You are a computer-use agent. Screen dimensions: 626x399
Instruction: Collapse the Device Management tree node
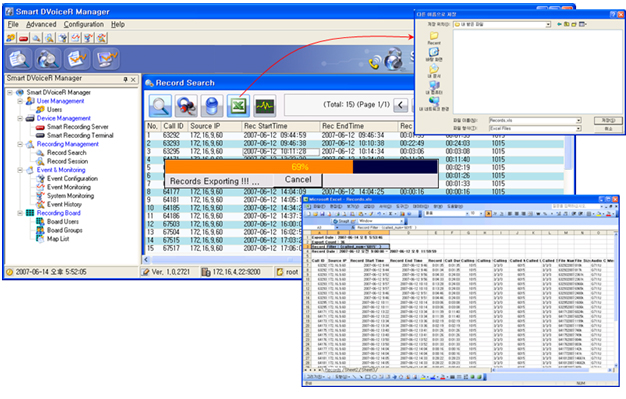tap(20, 118)
